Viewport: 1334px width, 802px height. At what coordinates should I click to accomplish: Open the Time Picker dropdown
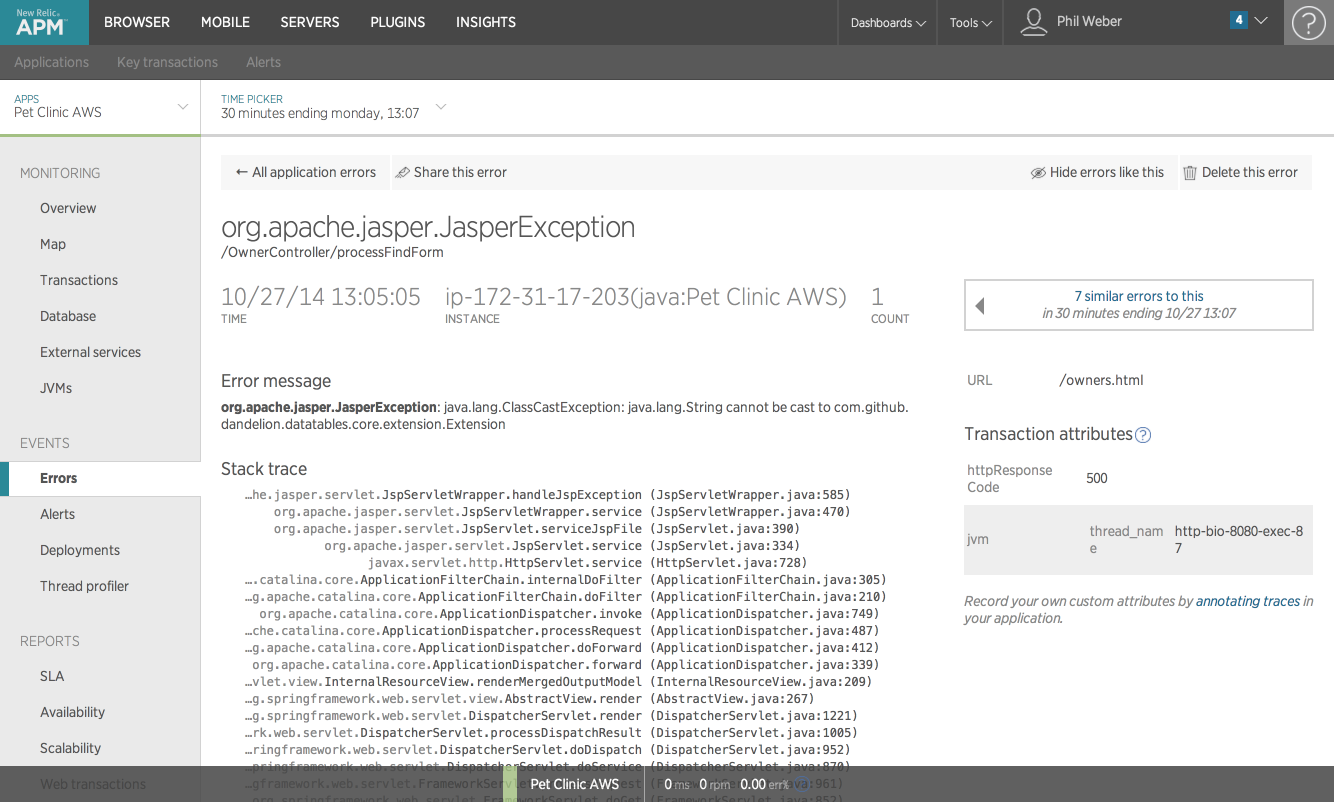333,106
